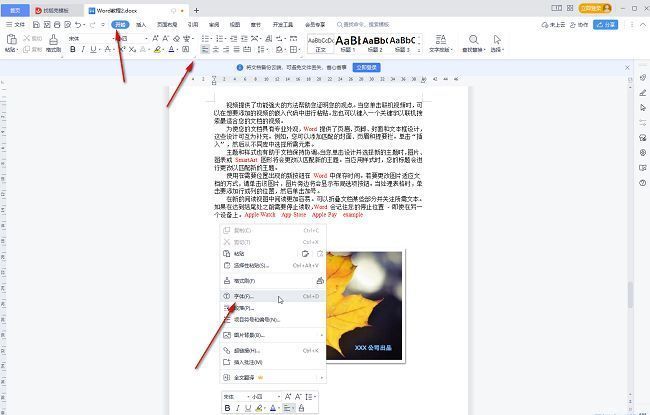
Task: Click the Bold button in ribbon
Action: [73, 49]
